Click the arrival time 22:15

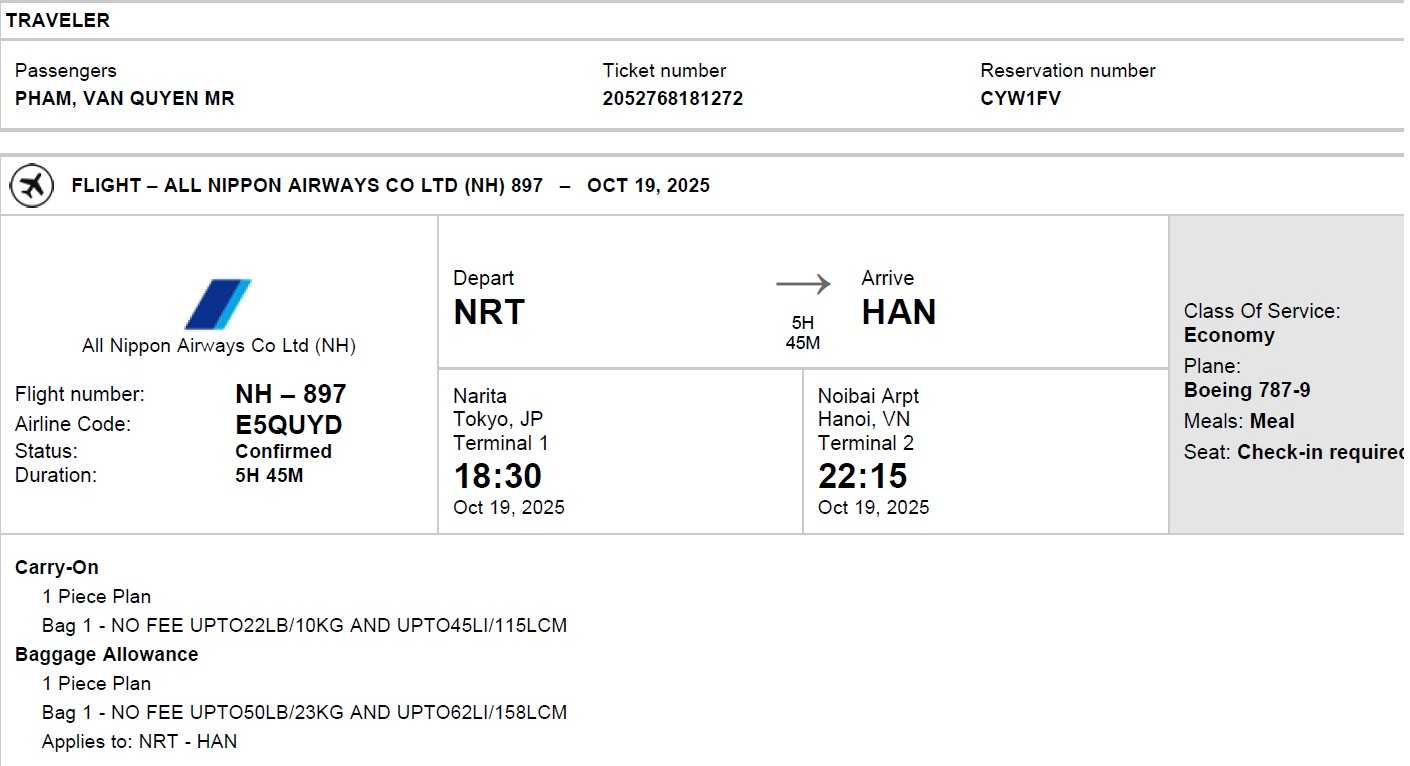[862, 476]
